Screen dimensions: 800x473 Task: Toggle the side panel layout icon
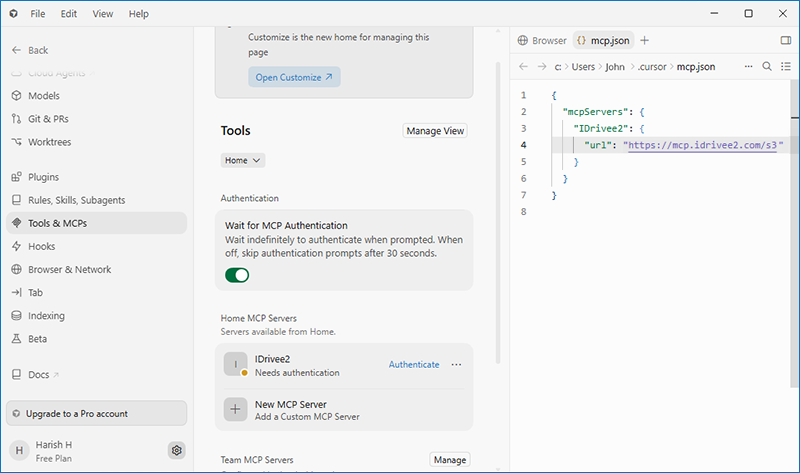786,40
